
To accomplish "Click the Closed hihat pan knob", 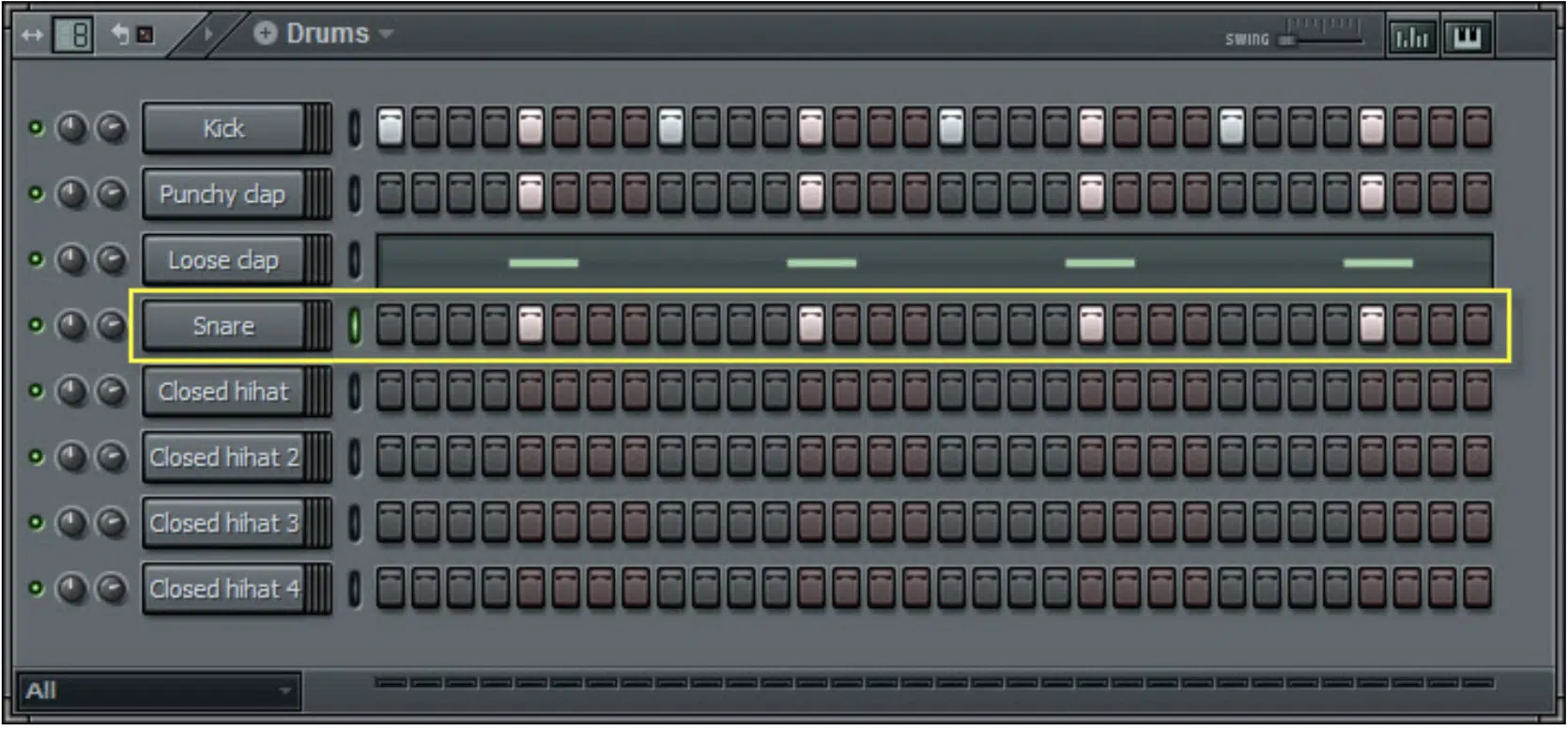I will [72, 391].
